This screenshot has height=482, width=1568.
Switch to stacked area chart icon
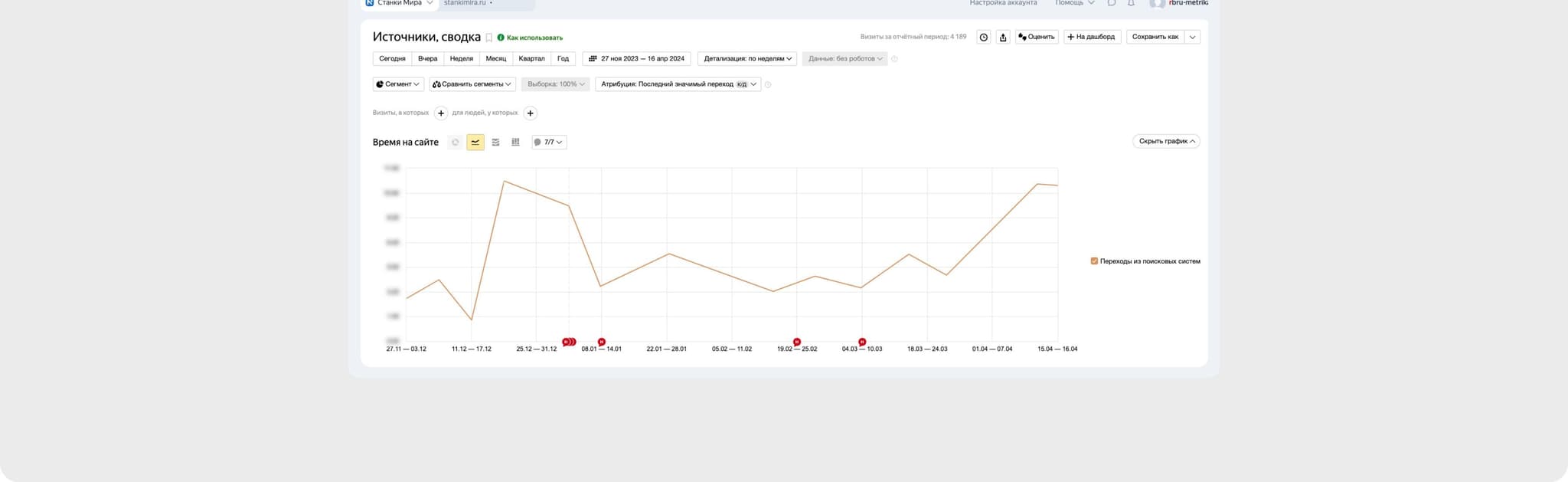tap(495, 143)
